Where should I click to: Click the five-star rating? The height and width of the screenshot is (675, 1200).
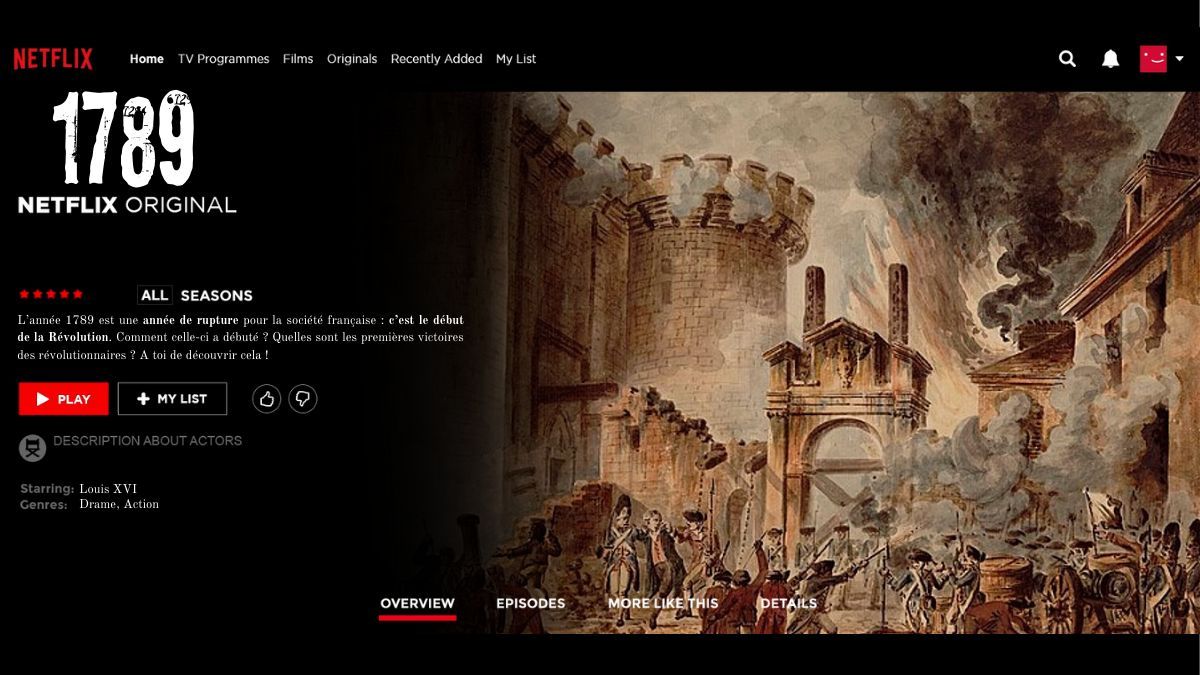coord(51,294)
